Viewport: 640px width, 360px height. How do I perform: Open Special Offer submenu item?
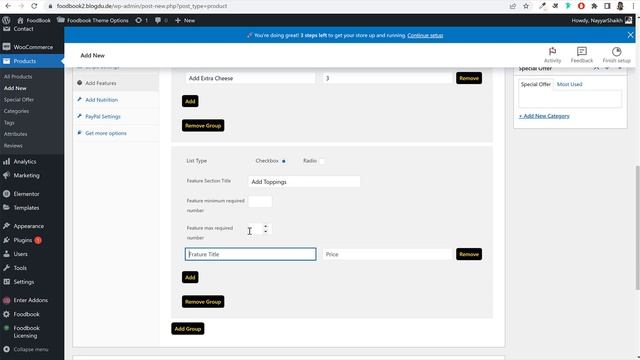19,100
